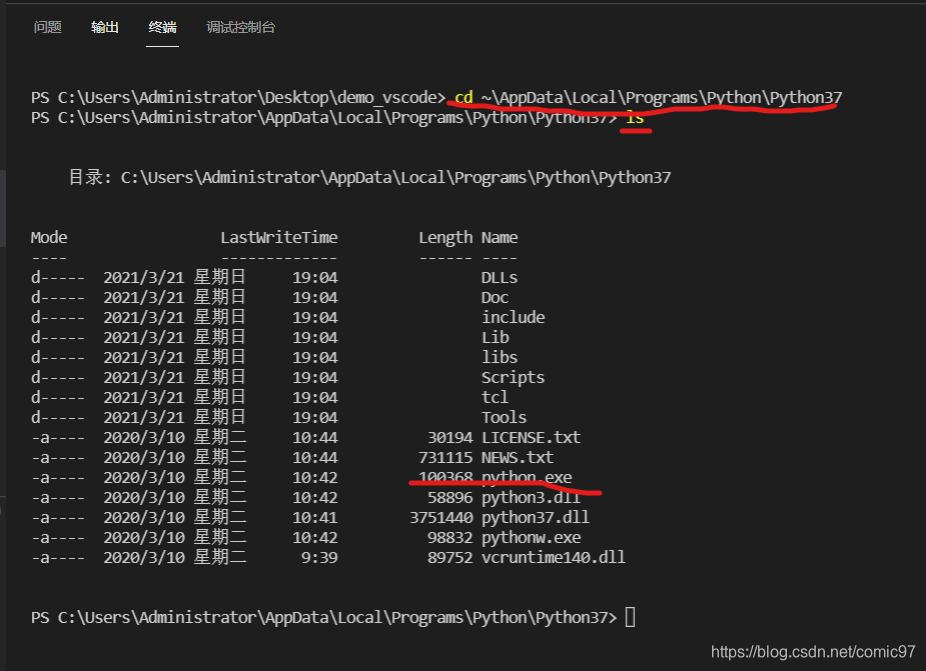
Task: Click the 731115 length value
Action: coord(445,458)
